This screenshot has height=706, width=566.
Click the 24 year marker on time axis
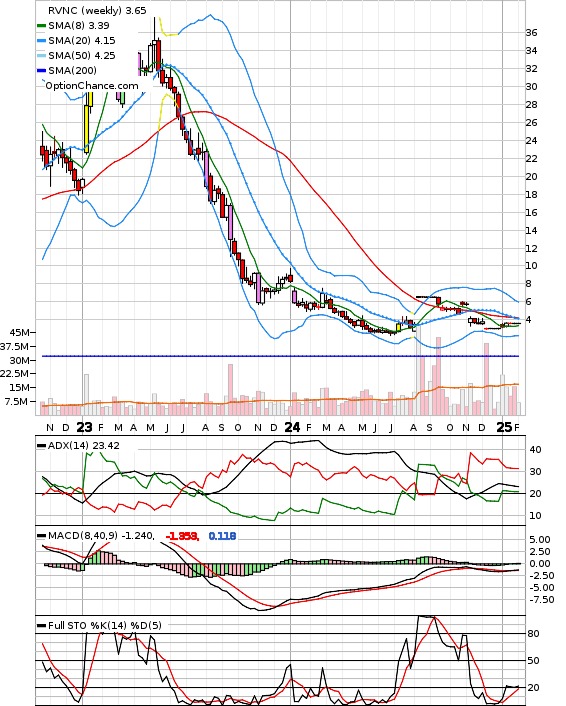pos(292,427)
